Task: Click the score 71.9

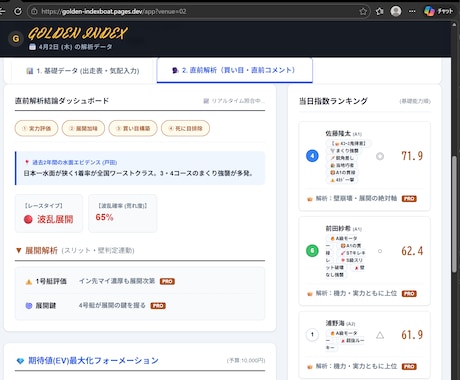Action: click(x=412, y=156)
